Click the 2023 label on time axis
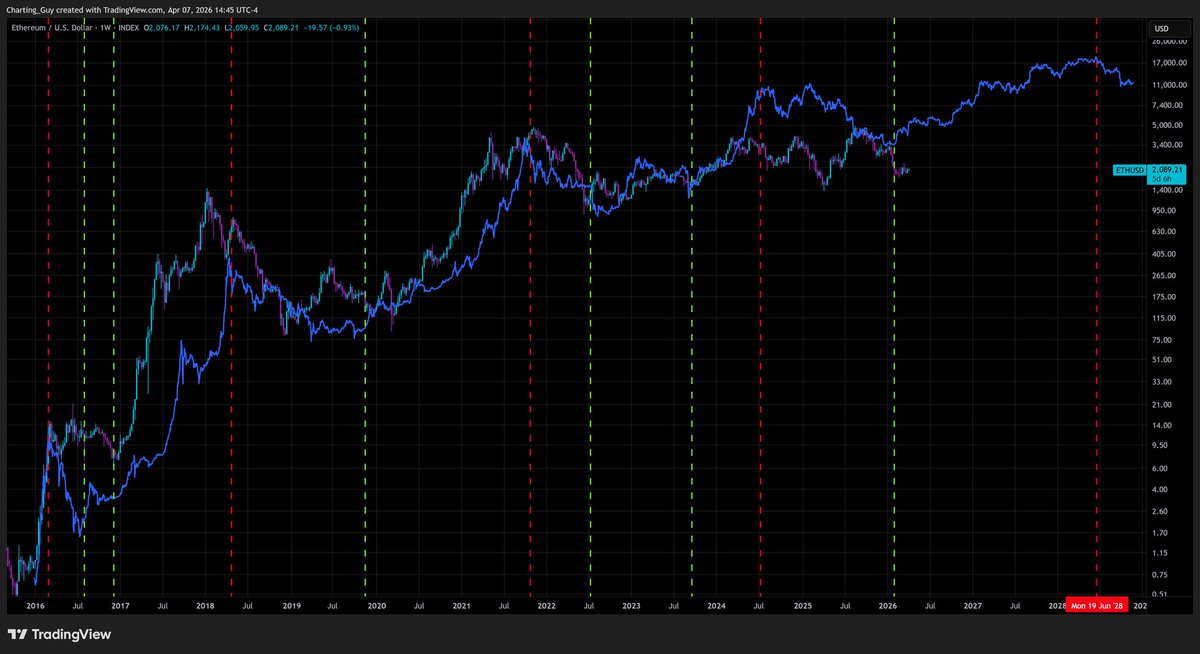 631,606
